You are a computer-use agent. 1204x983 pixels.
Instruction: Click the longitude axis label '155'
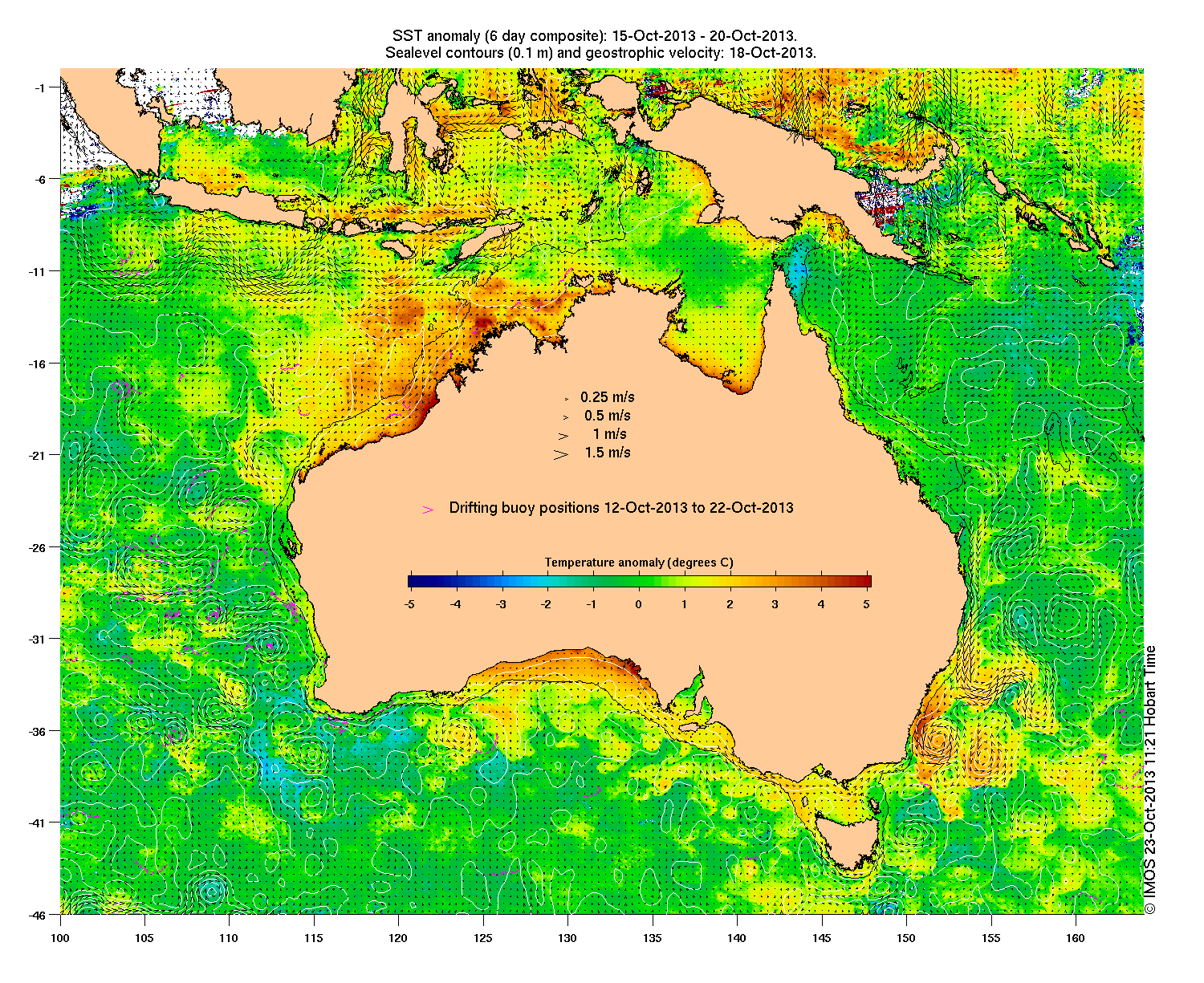point(990,938)
